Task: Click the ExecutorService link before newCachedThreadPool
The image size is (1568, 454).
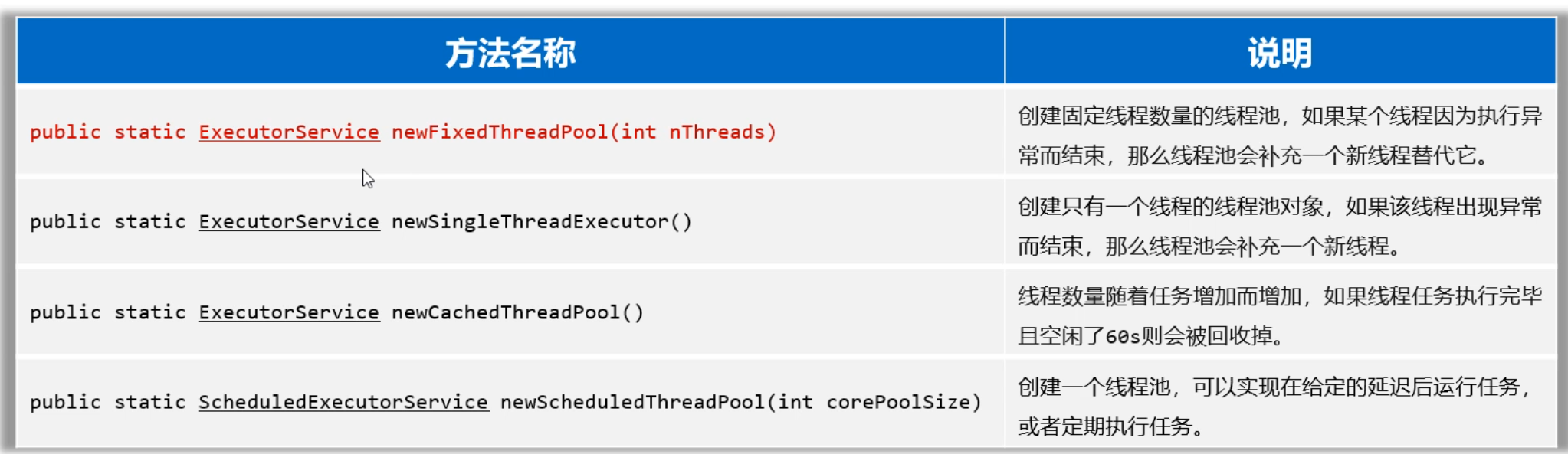Action: pyautogui.click(x=289, y=312)
